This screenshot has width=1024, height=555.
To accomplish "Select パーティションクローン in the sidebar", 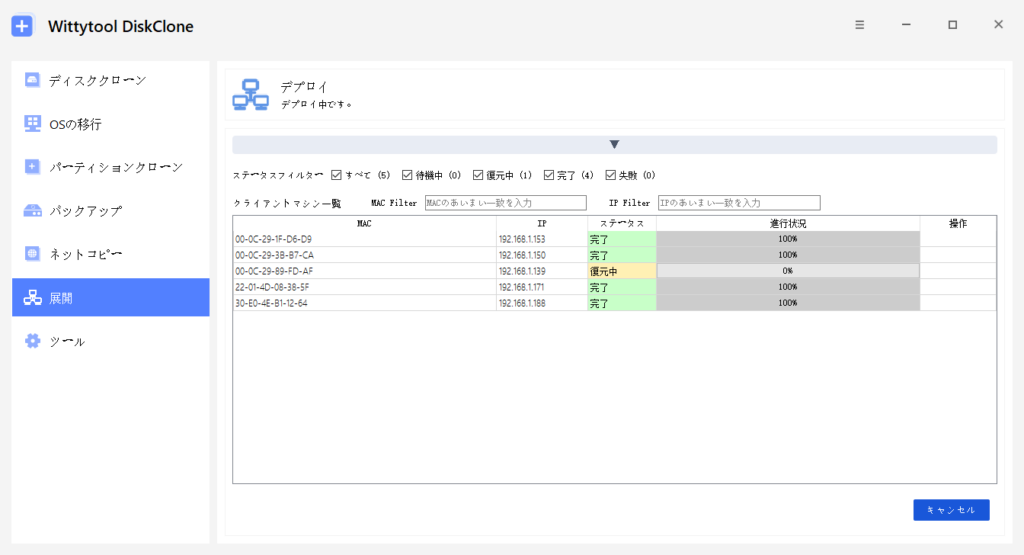I will (x=111, y=167).
